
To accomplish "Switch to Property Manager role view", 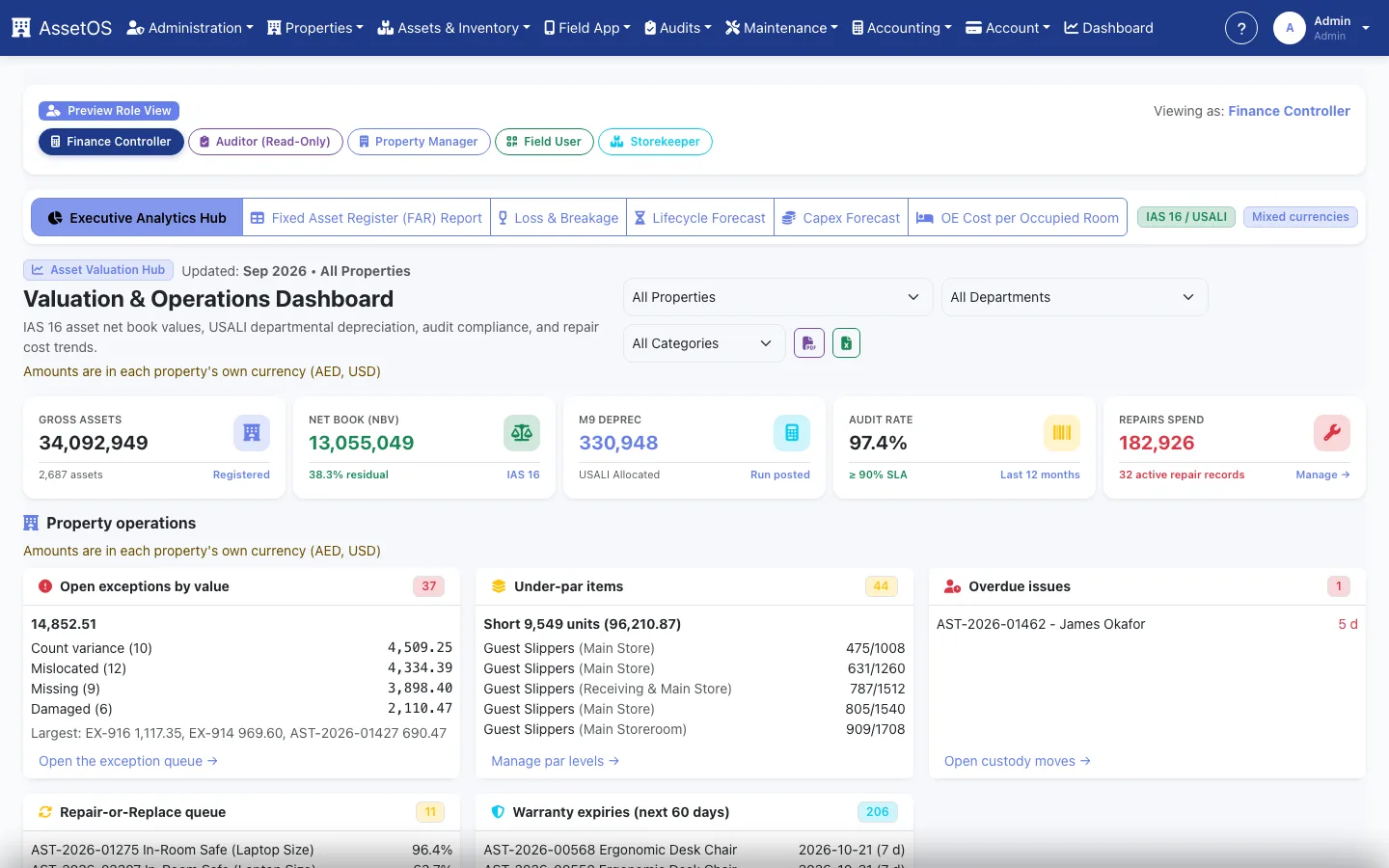I will [419, 142].
